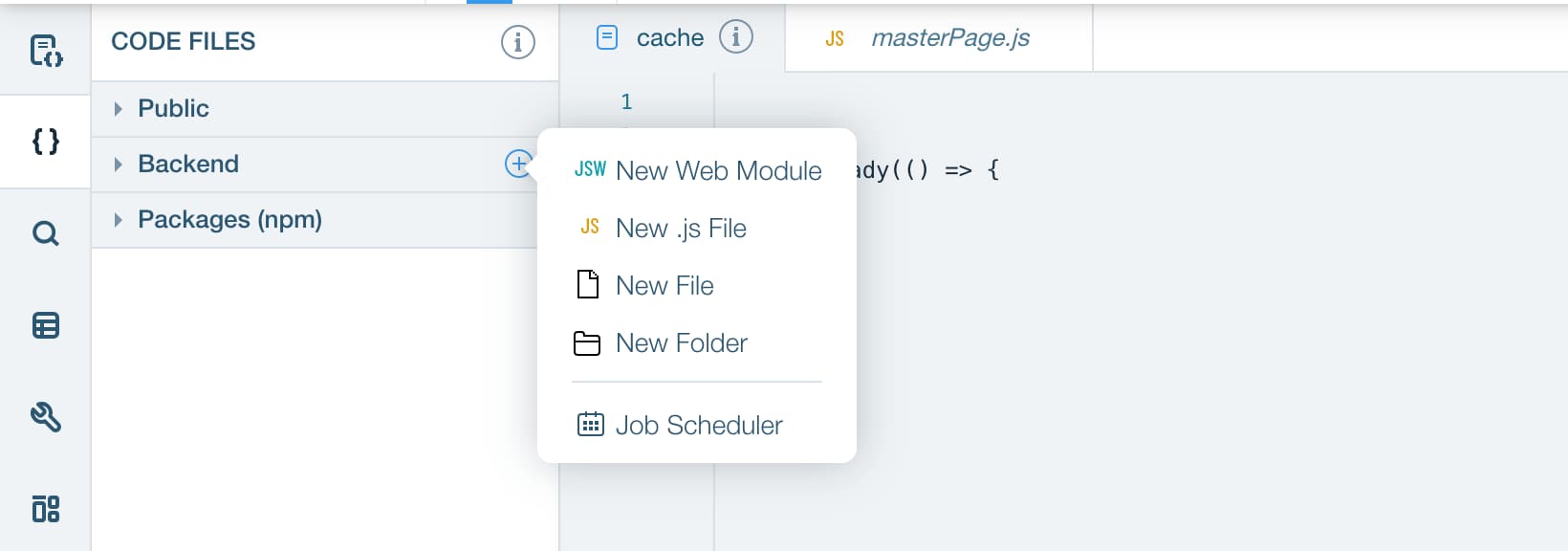The image size is (1568, 551).
Task: Open the packages and apps panel
Action: [x=45, y=510]
